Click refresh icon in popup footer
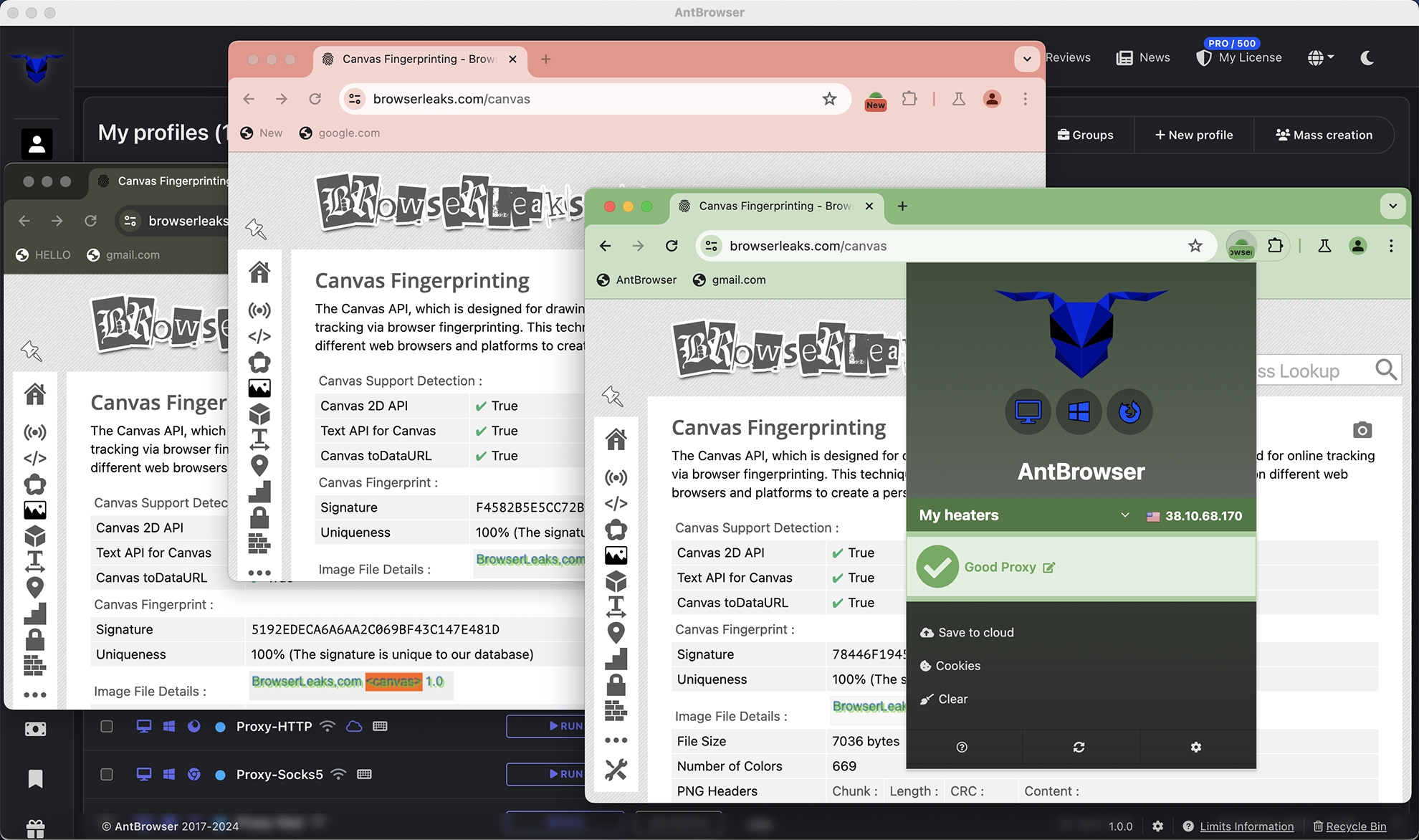 point(1079,748)
